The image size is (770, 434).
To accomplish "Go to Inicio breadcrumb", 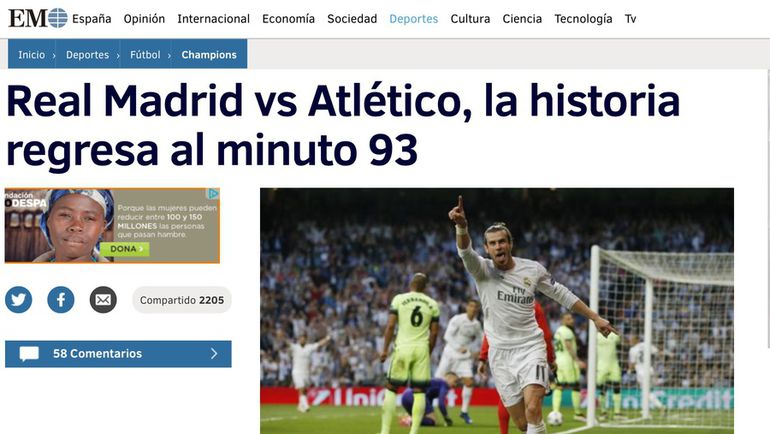I will (31, 54).
